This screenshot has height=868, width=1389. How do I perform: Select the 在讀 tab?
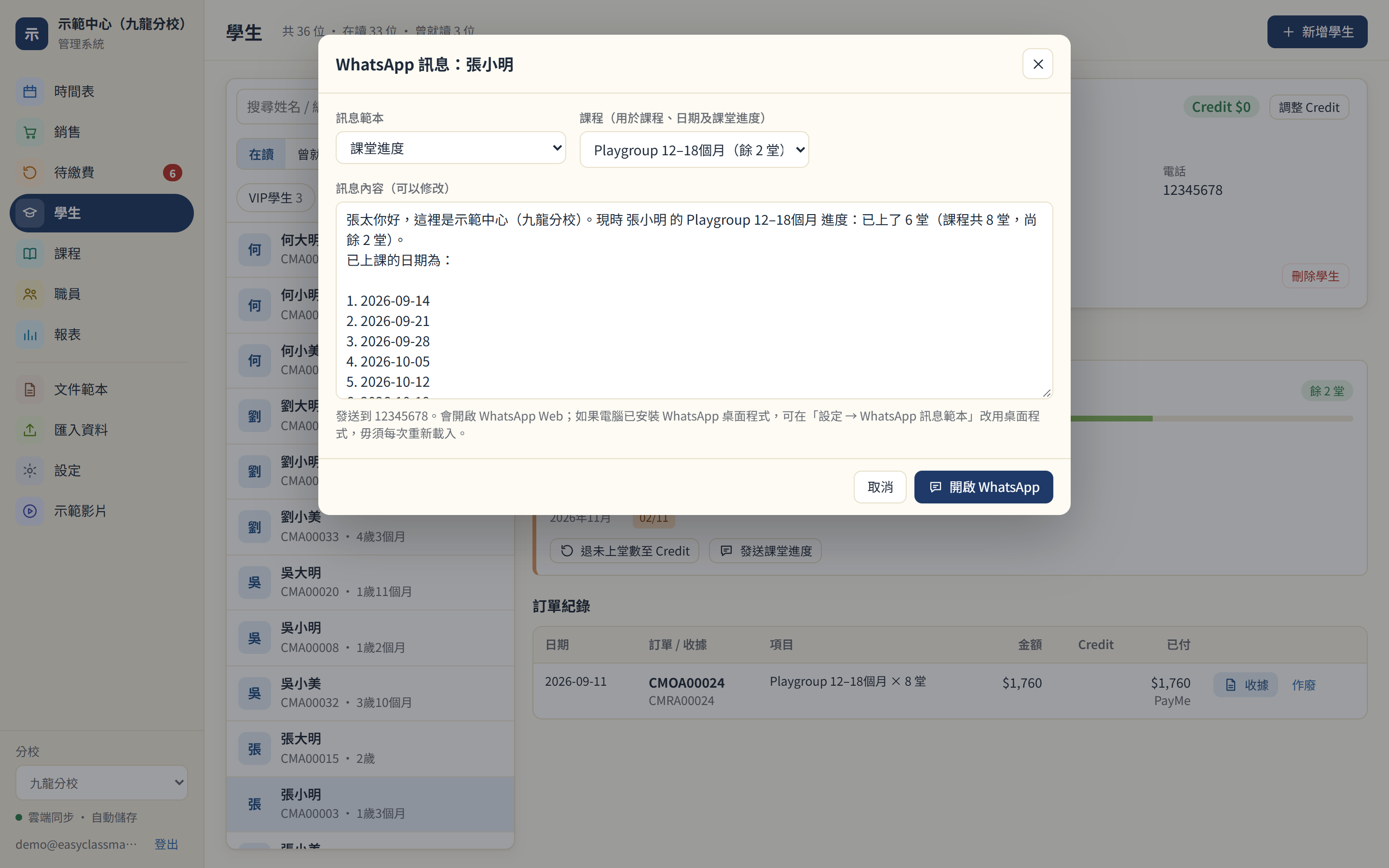pyautogui.click(x=261, y=154)
